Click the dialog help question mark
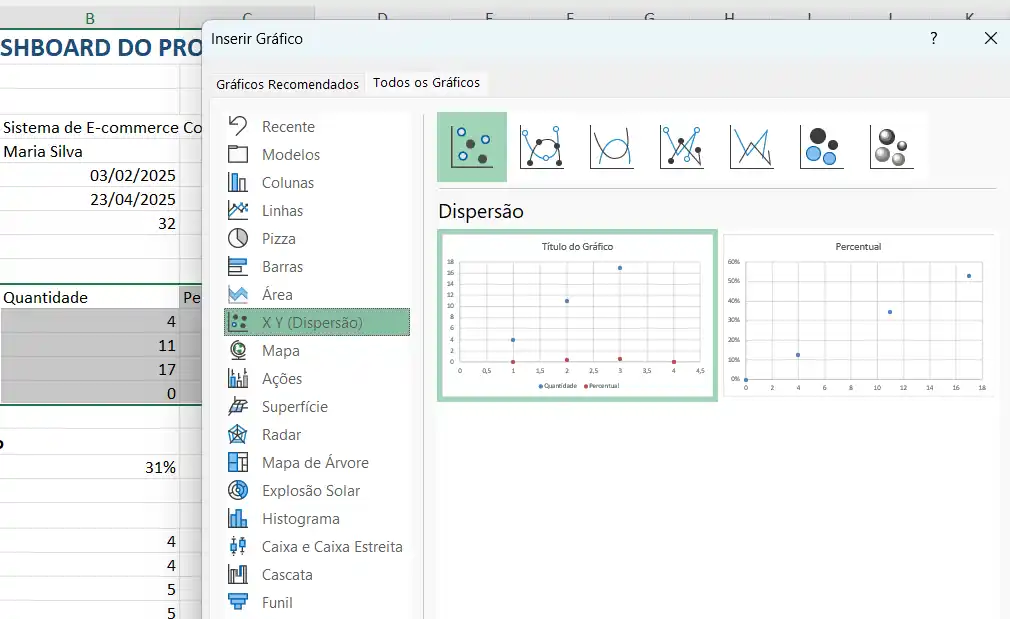 click(x=933, y=38)
